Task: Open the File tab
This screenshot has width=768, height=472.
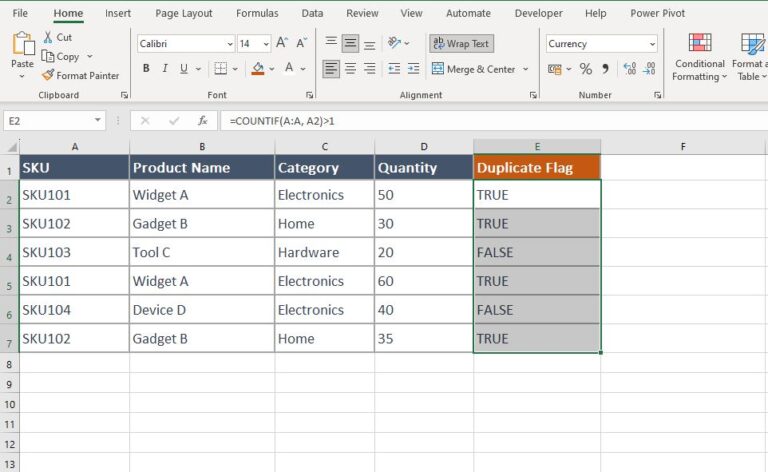Action: [20, 13]
